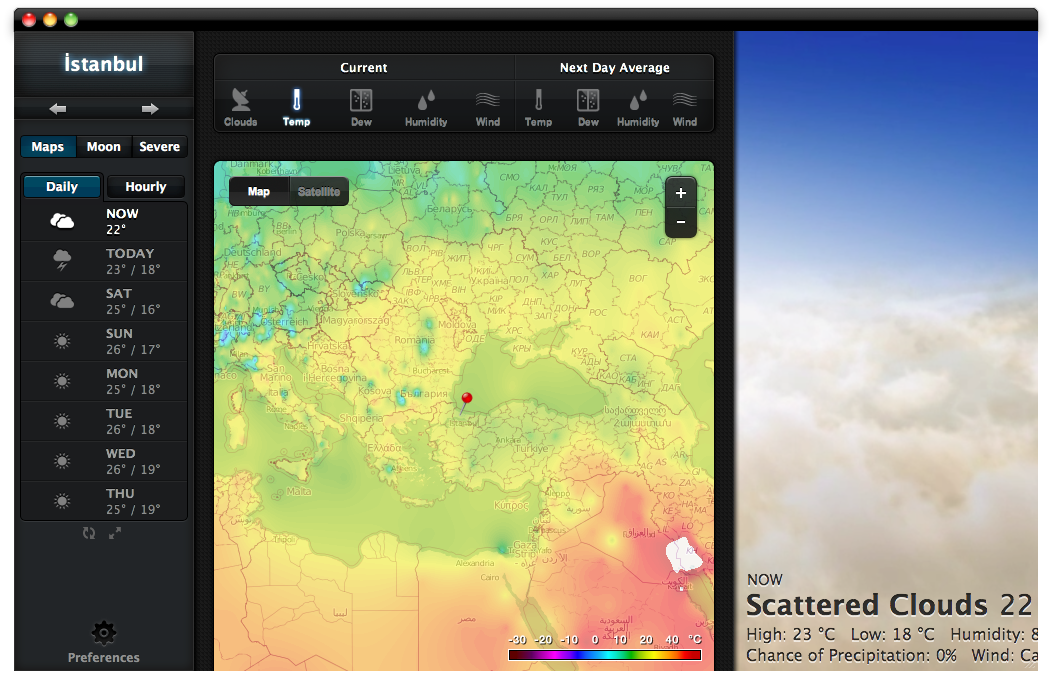1052x691 pixels.
Task: Open the Severe tab
Action: [160, 147]
